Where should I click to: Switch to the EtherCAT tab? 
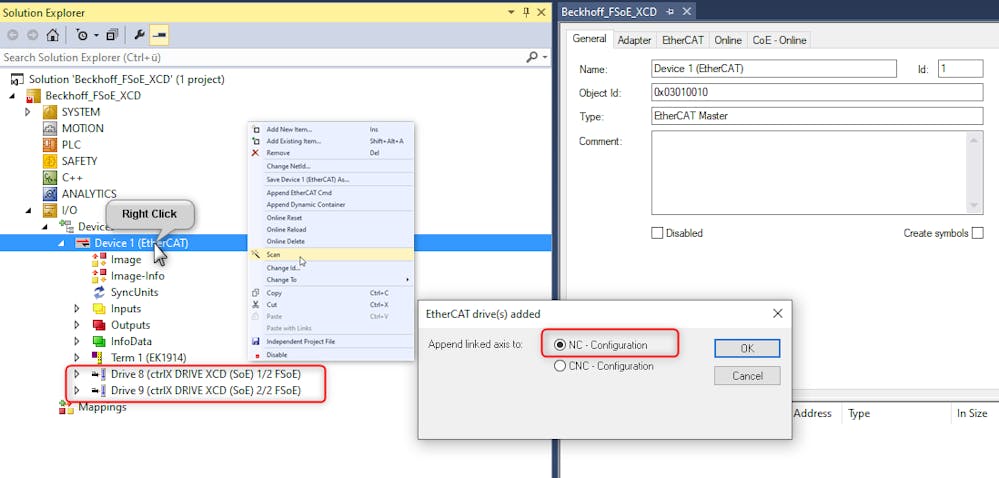tap(683, 40)
